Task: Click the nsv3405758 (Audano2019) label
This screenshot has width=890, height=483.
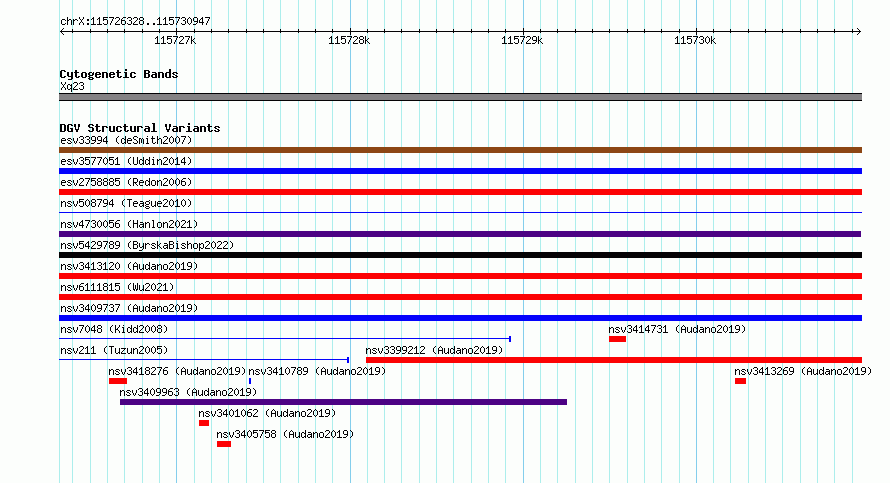Action: (x=285, y=434)
